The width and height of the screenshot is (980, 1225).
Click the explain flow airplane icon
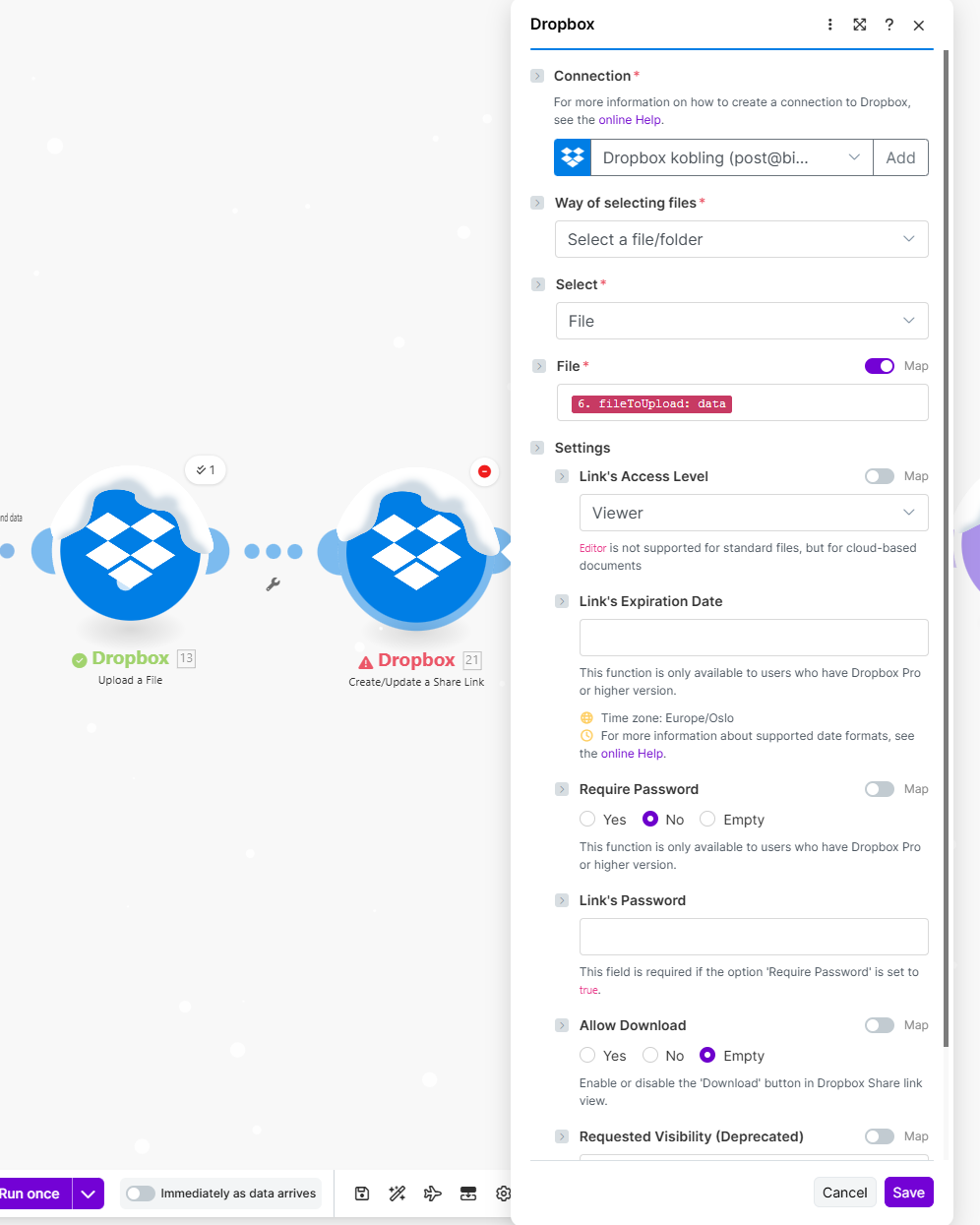(x=433, y=1194)
